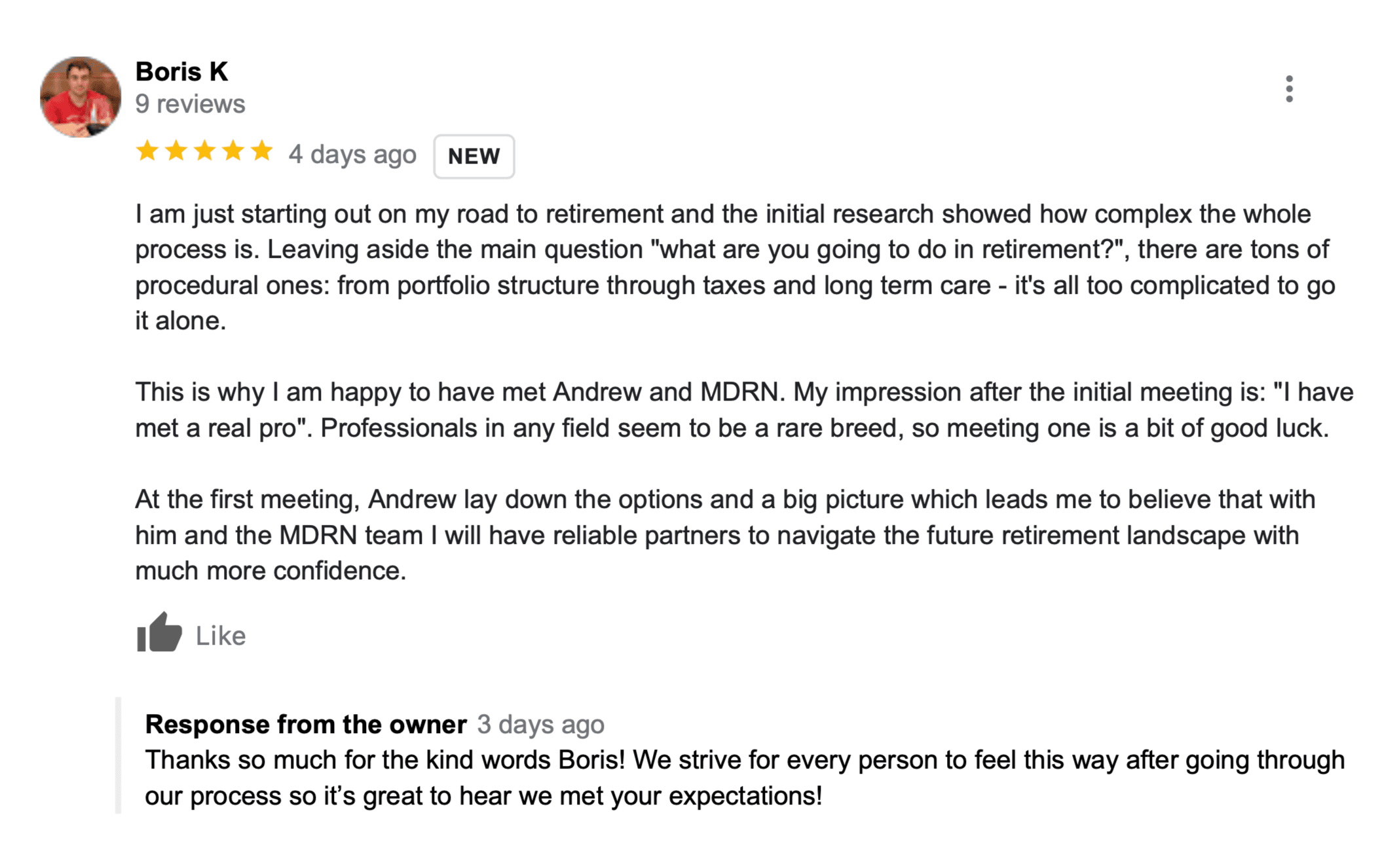The image size is (1378, 868).
Task: Open the three-dot review options menu
Action: tap(1288, 89)
